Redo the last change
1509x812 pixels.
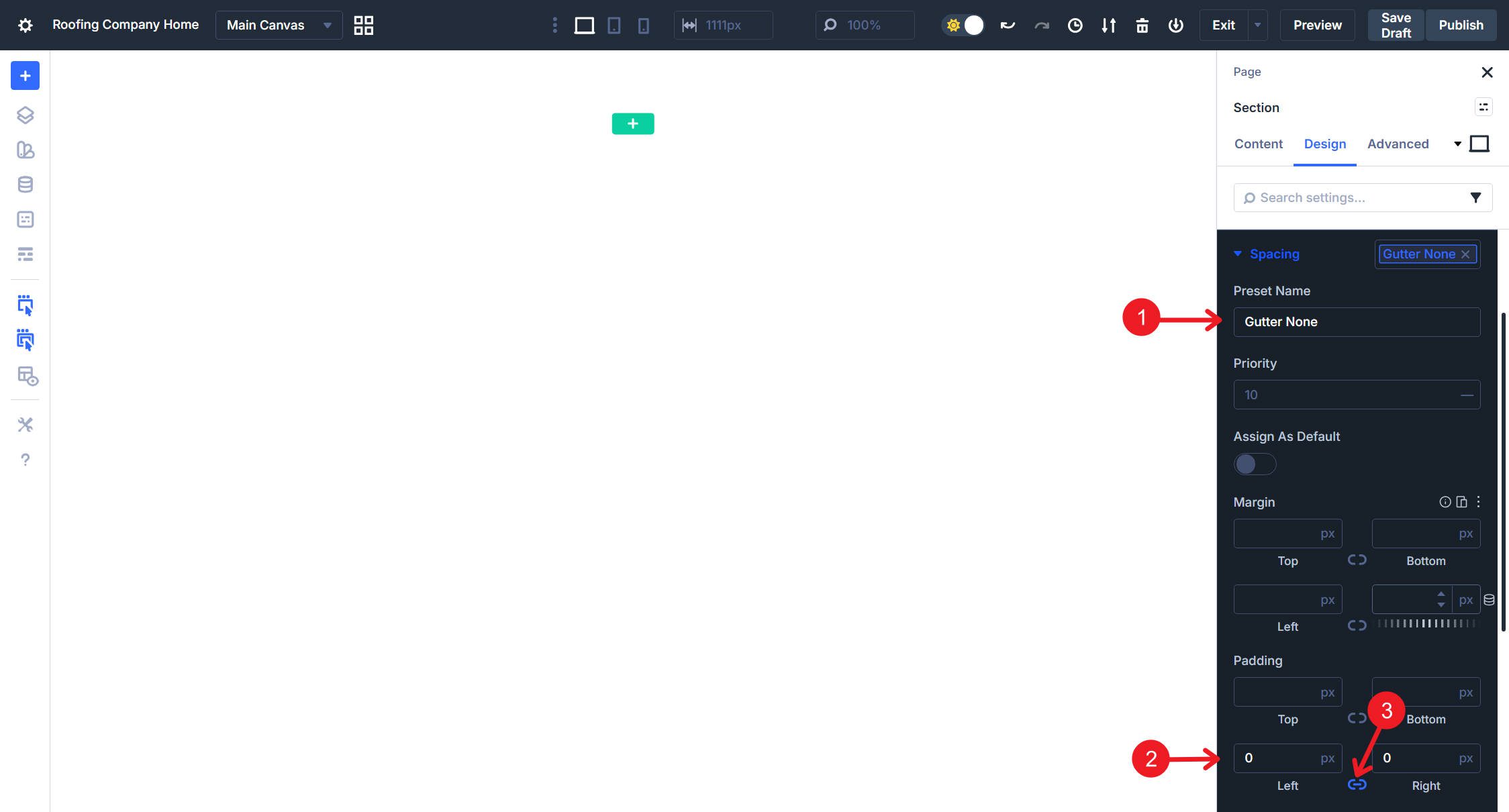pyautogui.click(x=1041, y=25)
